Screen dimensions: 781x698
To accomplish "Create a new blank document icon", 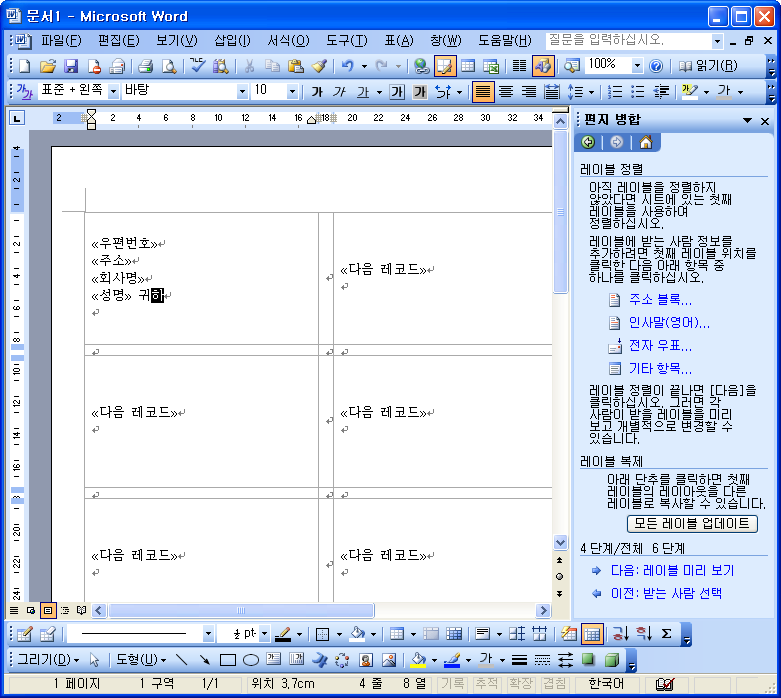I will 24,66.
